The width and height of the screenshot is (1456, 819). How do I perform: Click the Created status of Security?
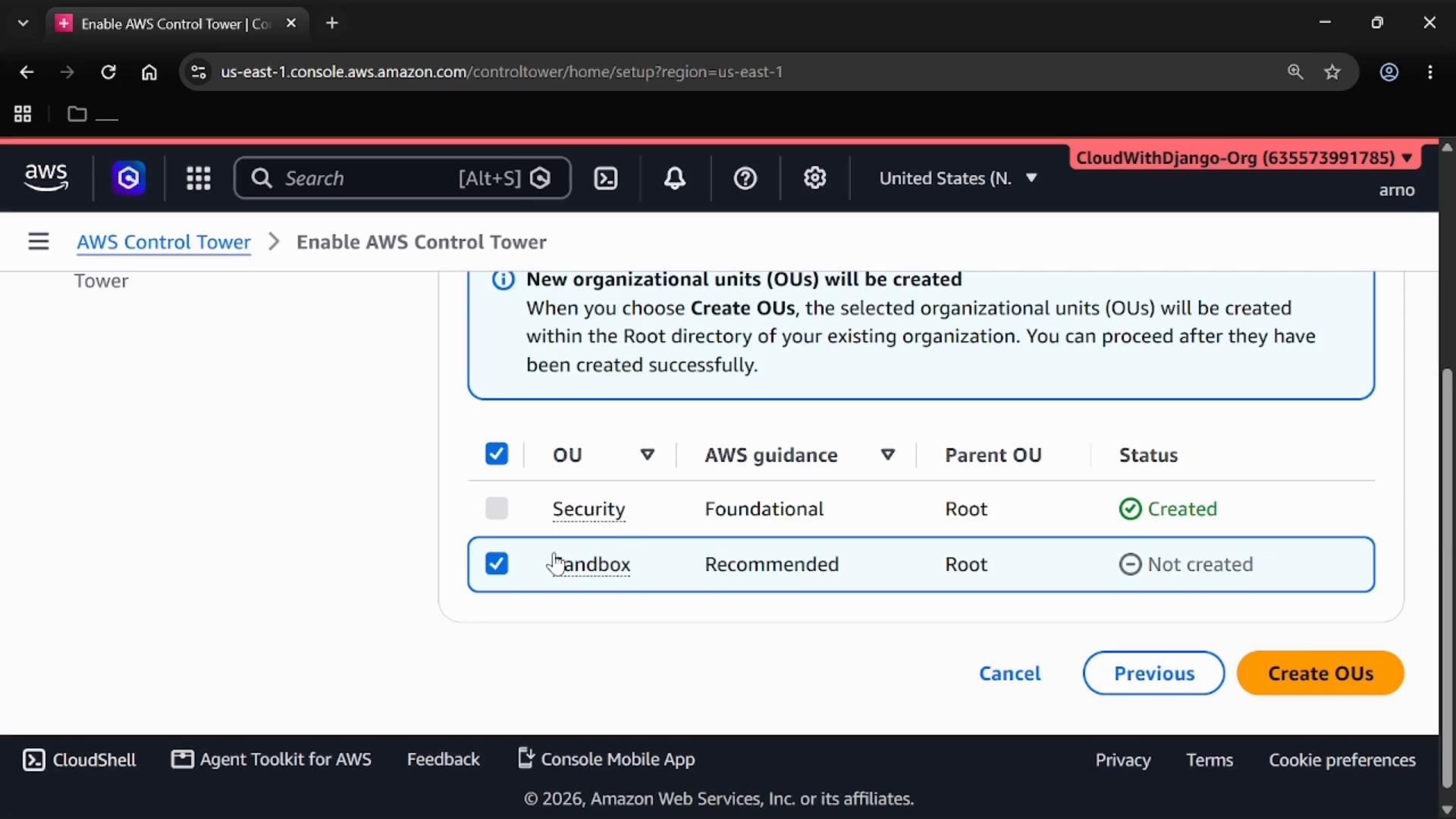pyautogui.click(x=1168, y=509)
